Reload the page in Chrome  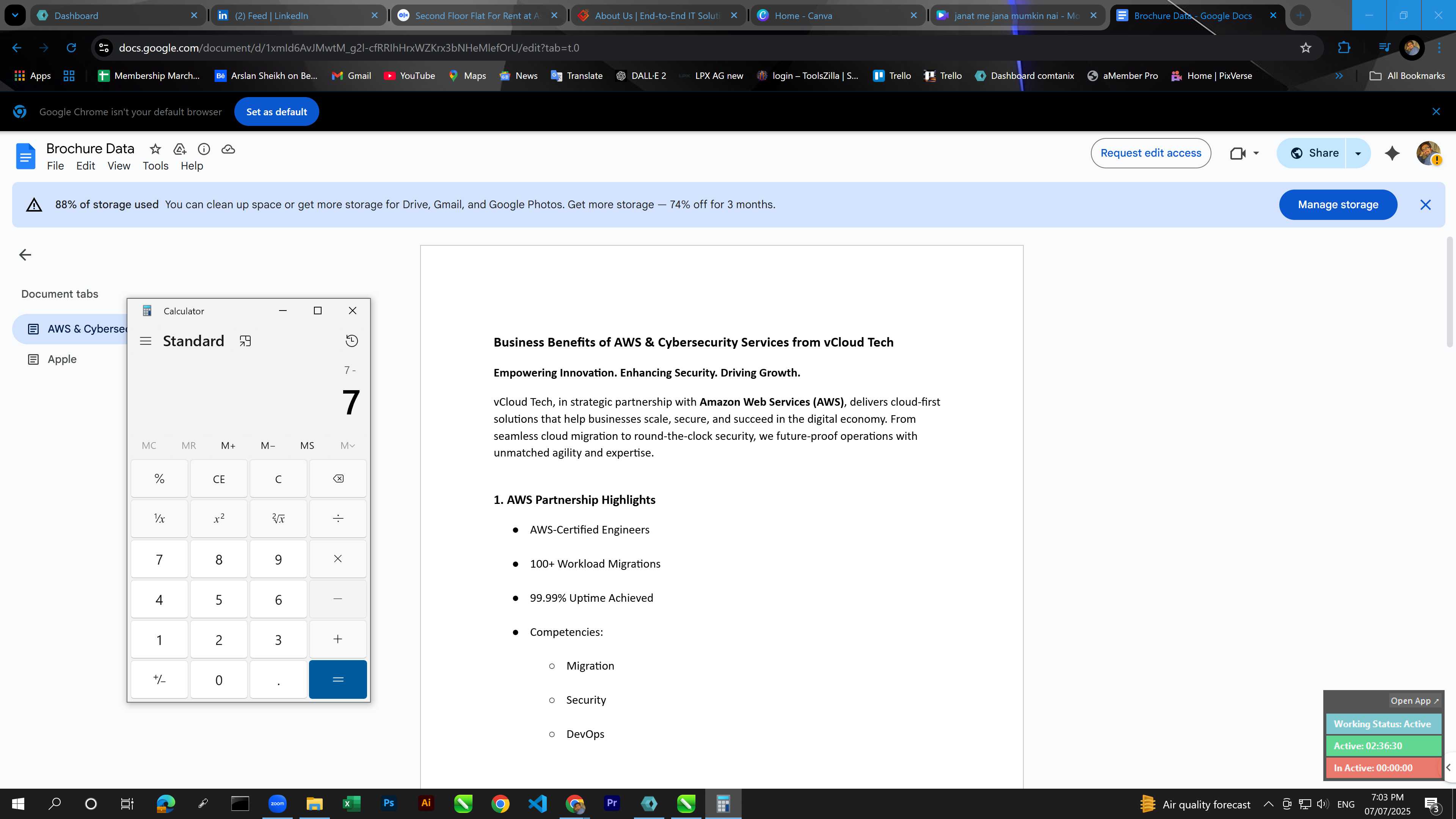click(x=71, y=48)
